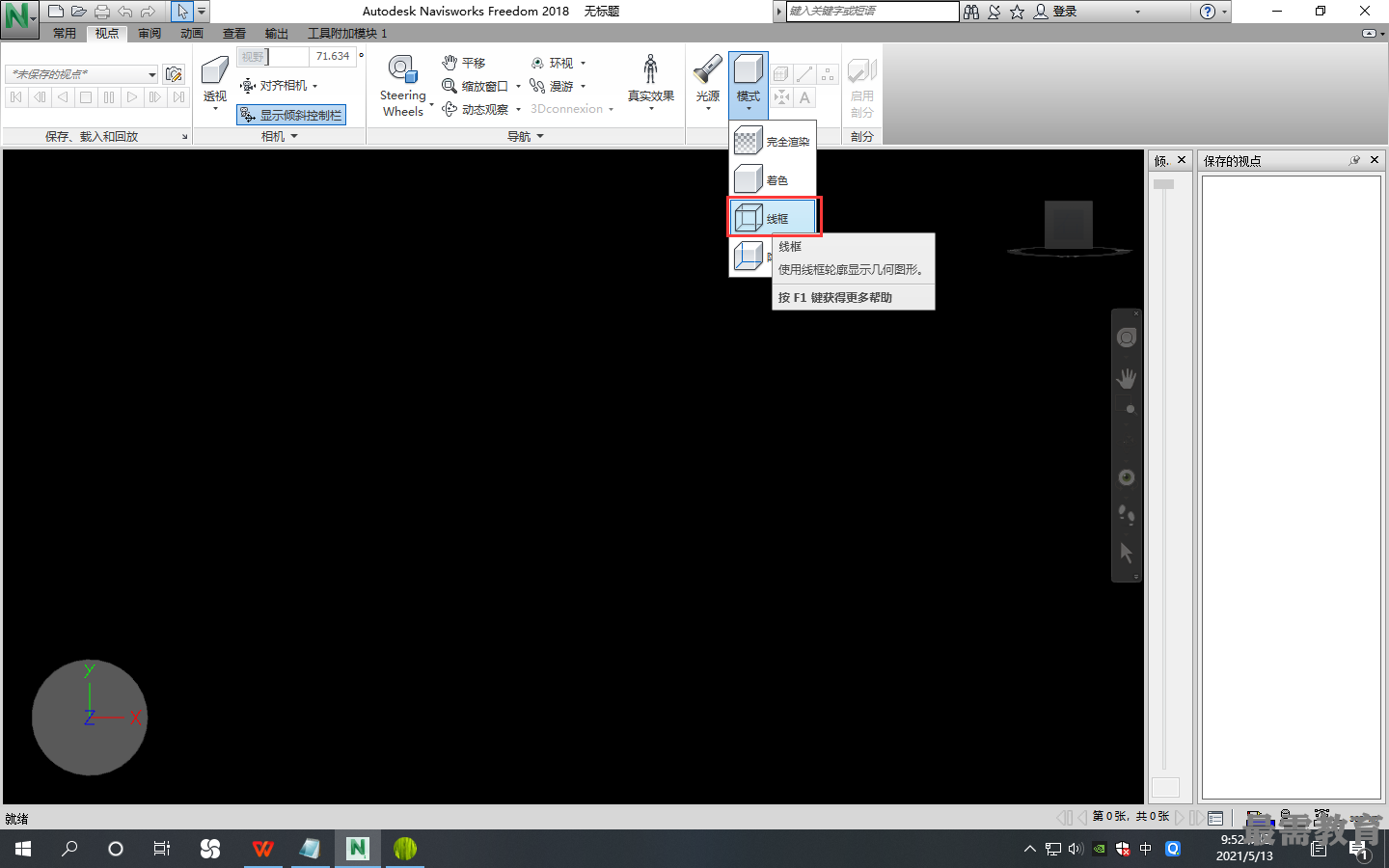Image resolution: width=1389 pixels, height=868 pixels.
Task: Expand the Perspective (透视) dropdown
Action: (x=215, y=108)
